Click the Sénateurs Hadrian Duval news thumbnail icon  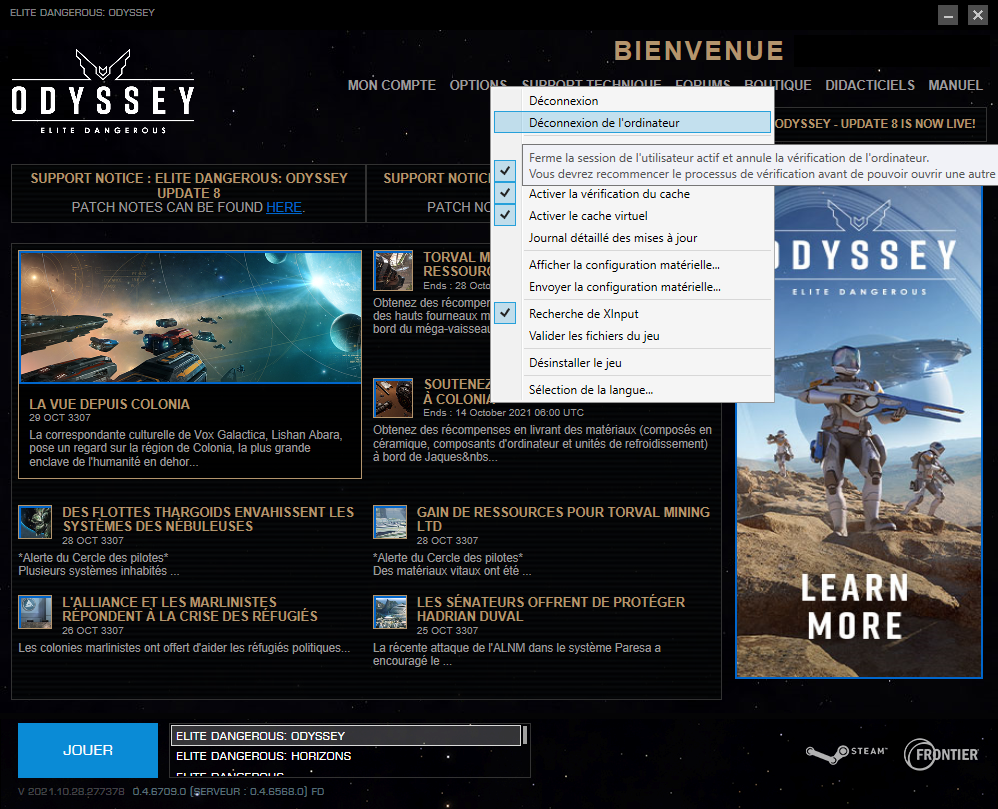click(390, 612)
